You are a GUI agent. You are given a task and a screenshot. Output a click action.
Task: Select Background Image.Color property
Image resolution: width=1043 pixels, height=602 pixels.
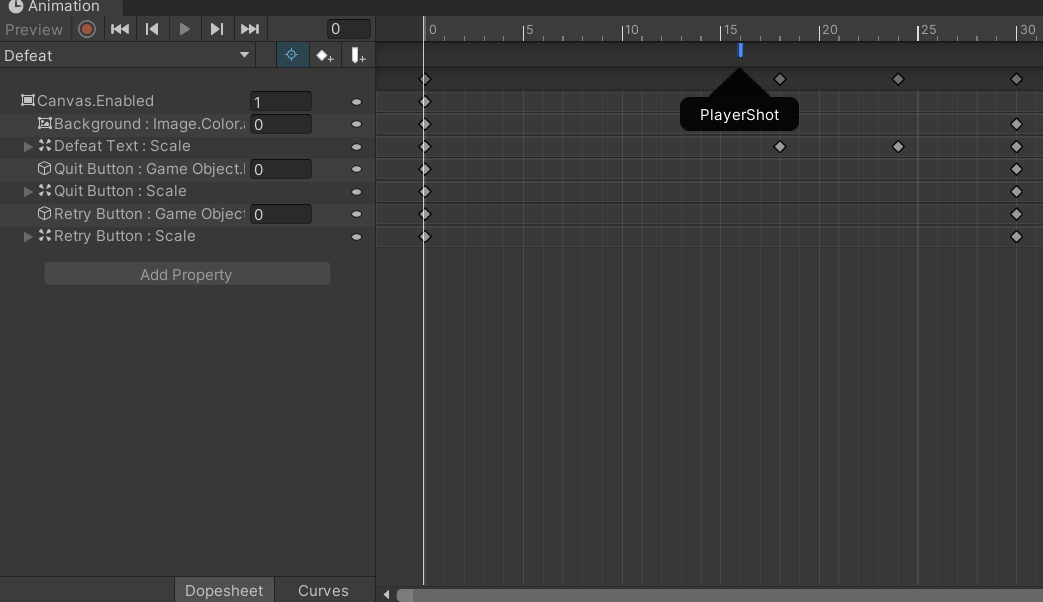point(188,124)
